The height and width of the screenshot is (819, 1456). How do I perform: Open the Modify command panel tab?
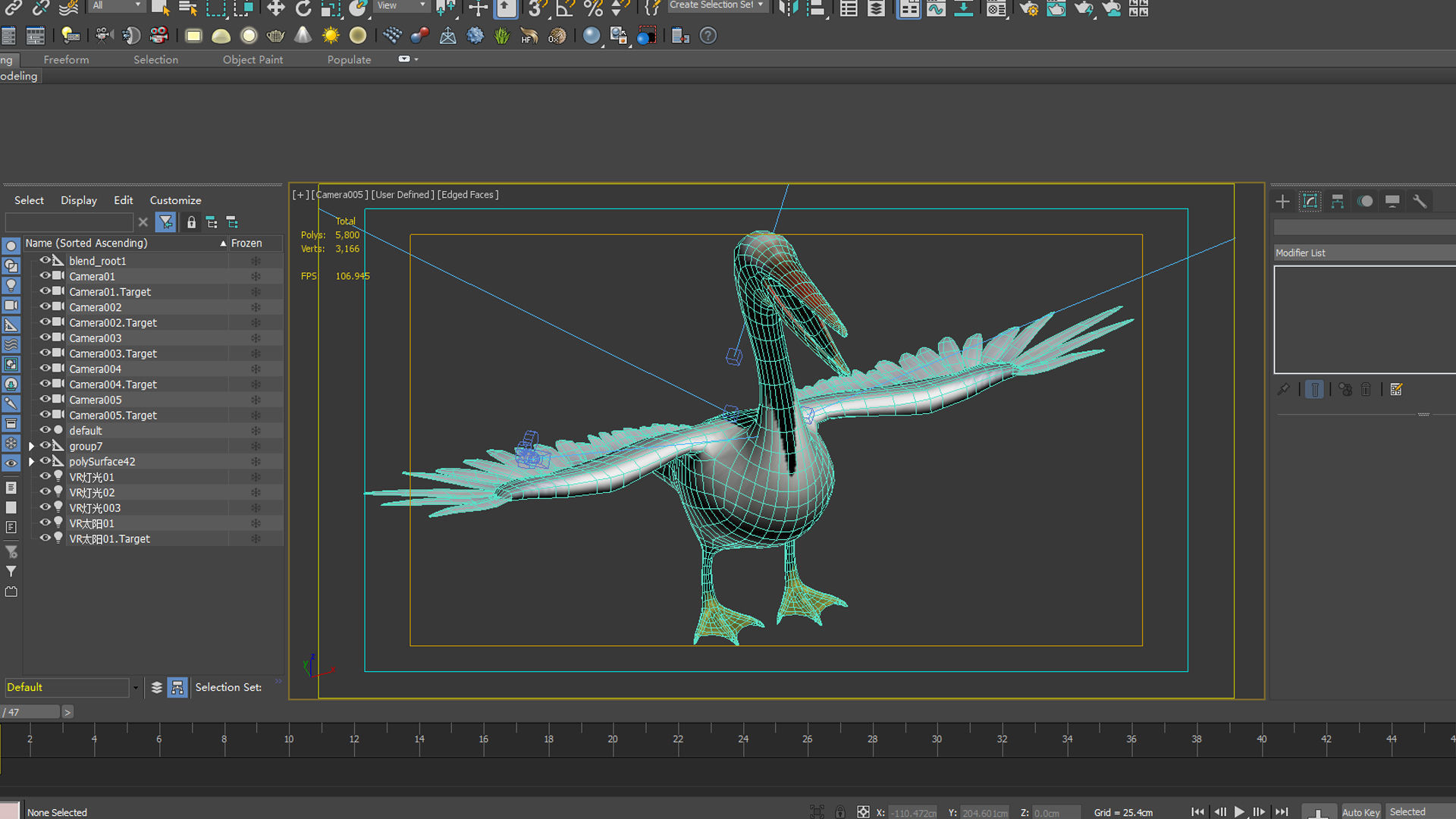tap(1310, 201)
